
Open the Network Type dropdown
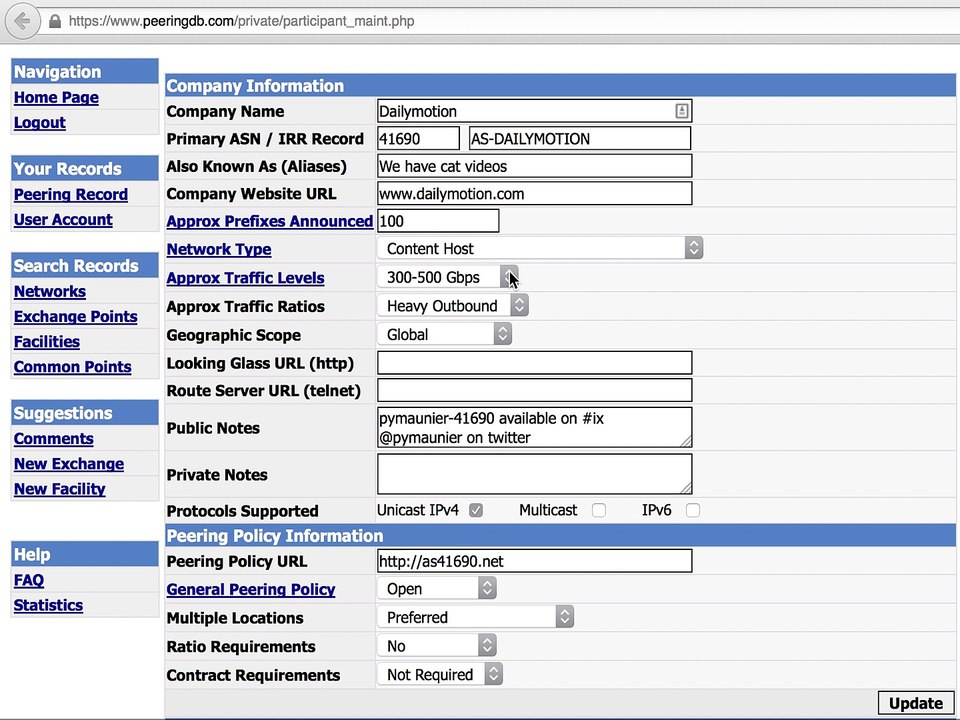[x=540, y=249]
